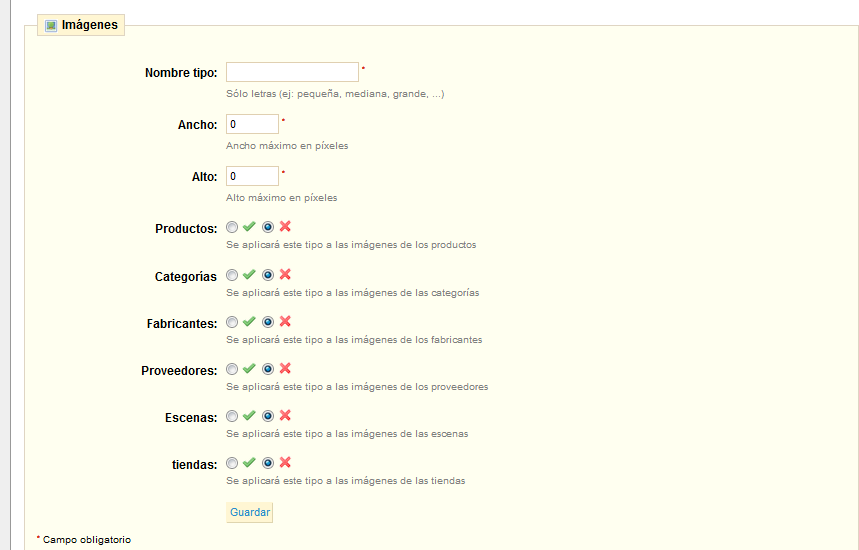Select the no radio button for tiendas
The width and height of the screenshot is (859, 550).
[268, 463]
